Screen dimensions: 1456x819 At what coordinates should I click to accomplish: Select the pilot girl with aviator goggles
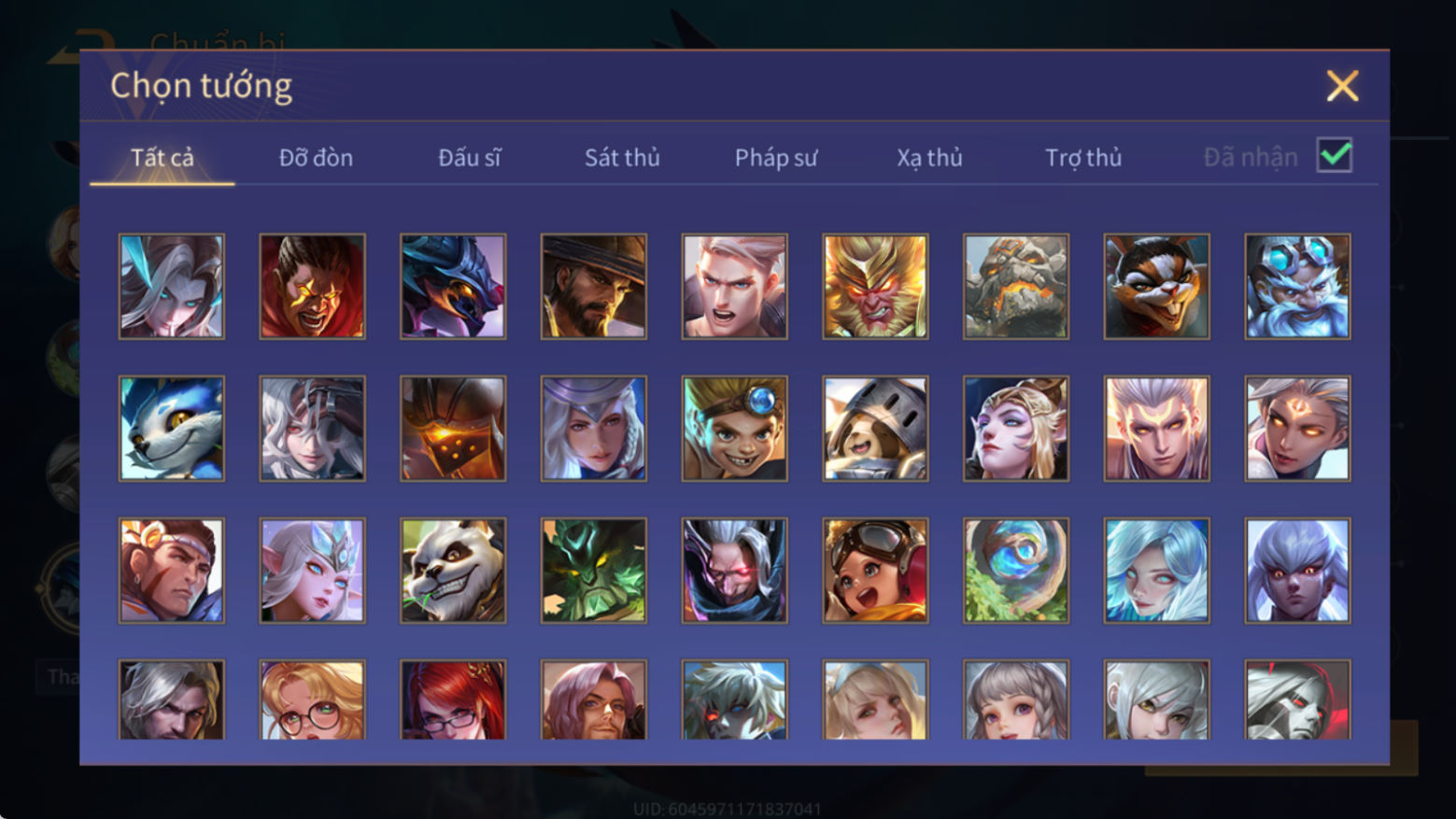pyautogui.click(x=875, y=571)
